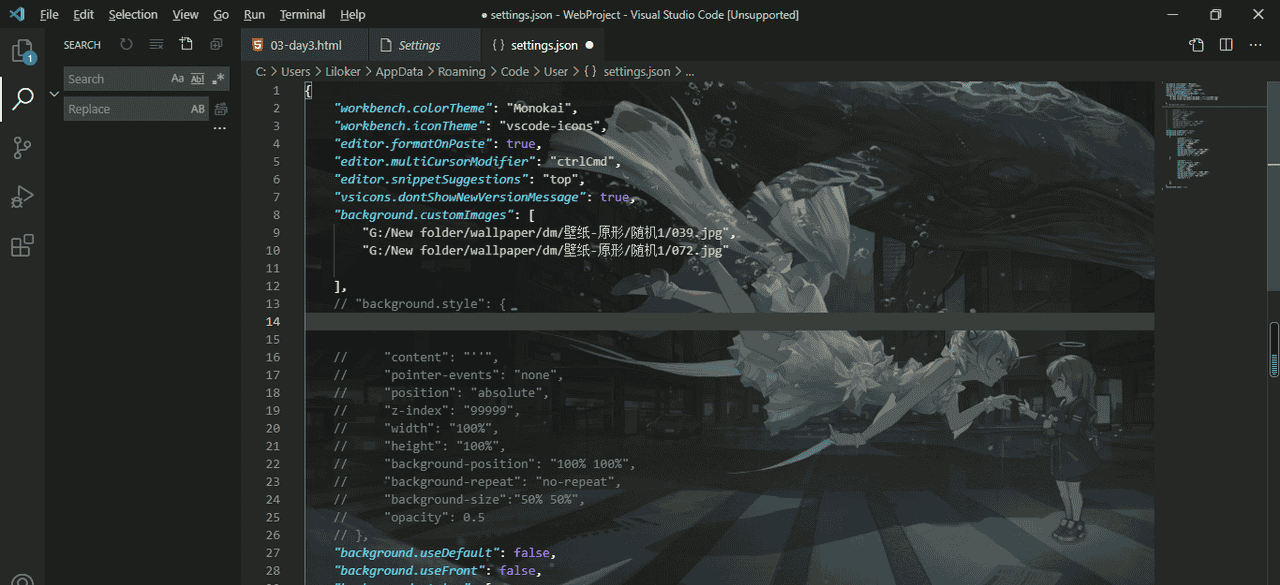The image size is (1280, 585).
Task: Toggle search details via the ellipsis below Replace
Action: [220, 129]
